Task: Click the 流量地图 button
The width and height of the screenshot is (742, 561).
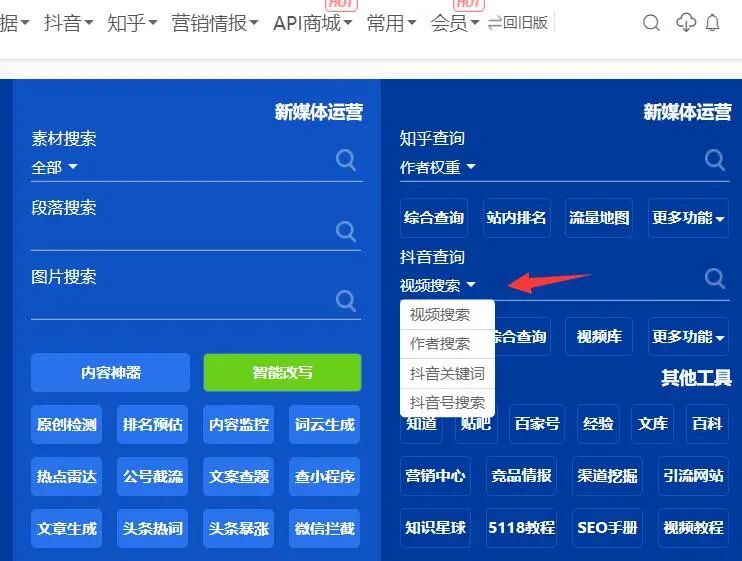Action: tap(599, 218)
